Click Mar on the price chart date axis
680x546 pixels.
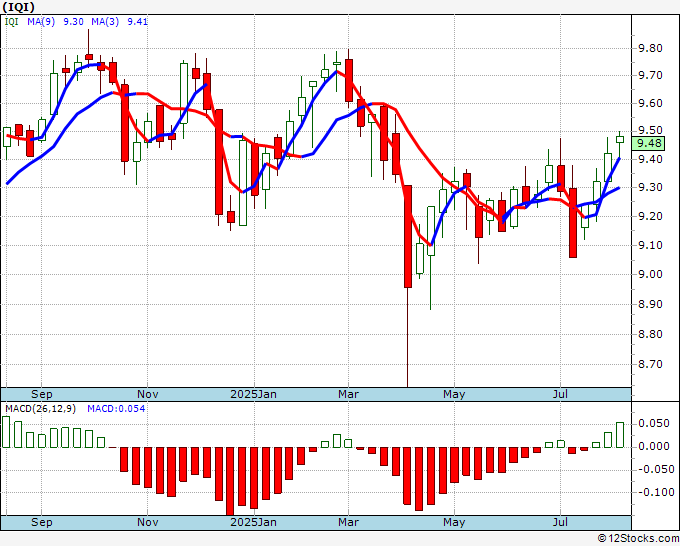point(348,394)
